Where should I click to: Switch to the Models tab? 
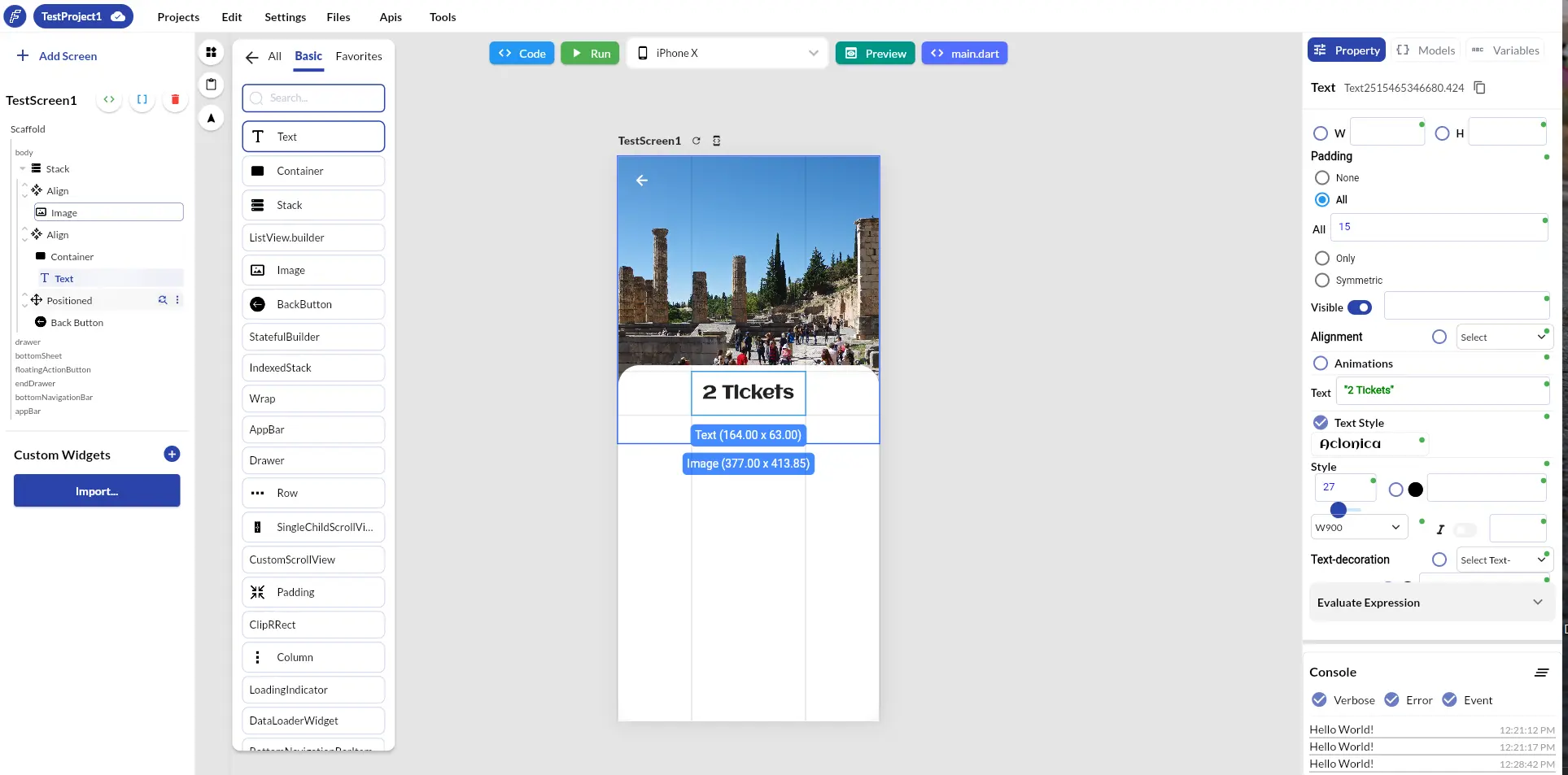(1426, 50)
